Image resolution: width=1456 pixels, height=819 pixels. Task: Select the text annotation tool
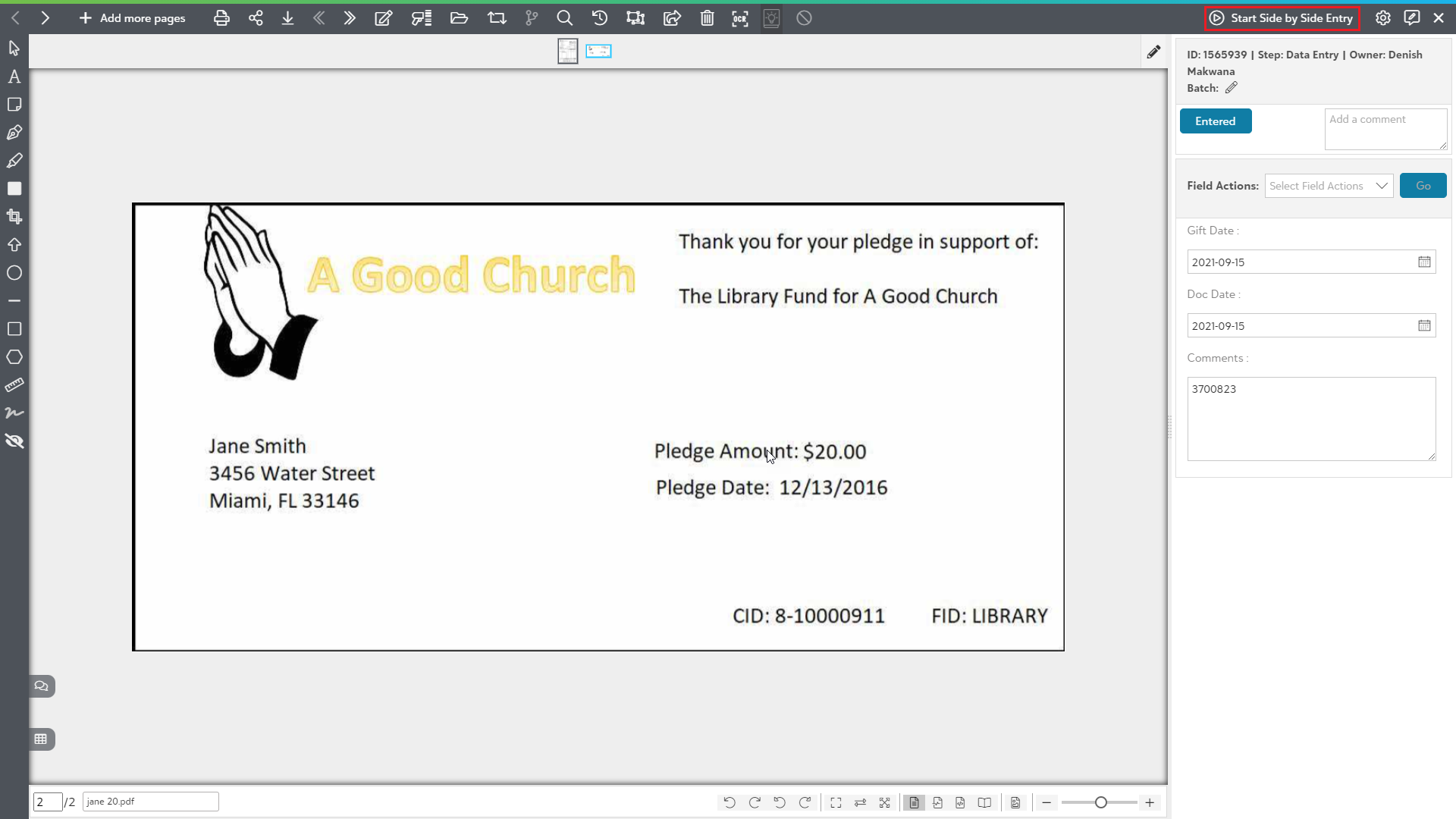click(x=14, y=77)
